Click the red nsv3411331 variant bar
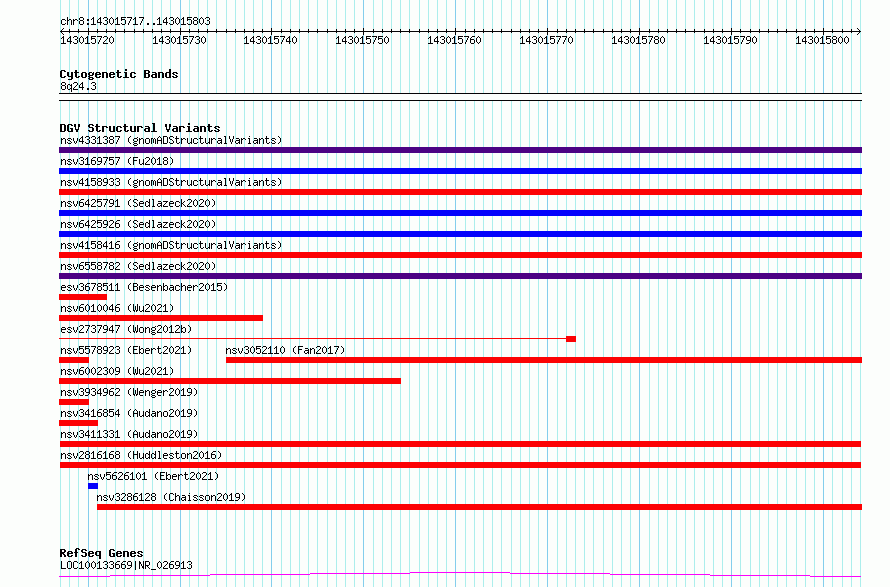890x587 pixels. coord(460,444)
